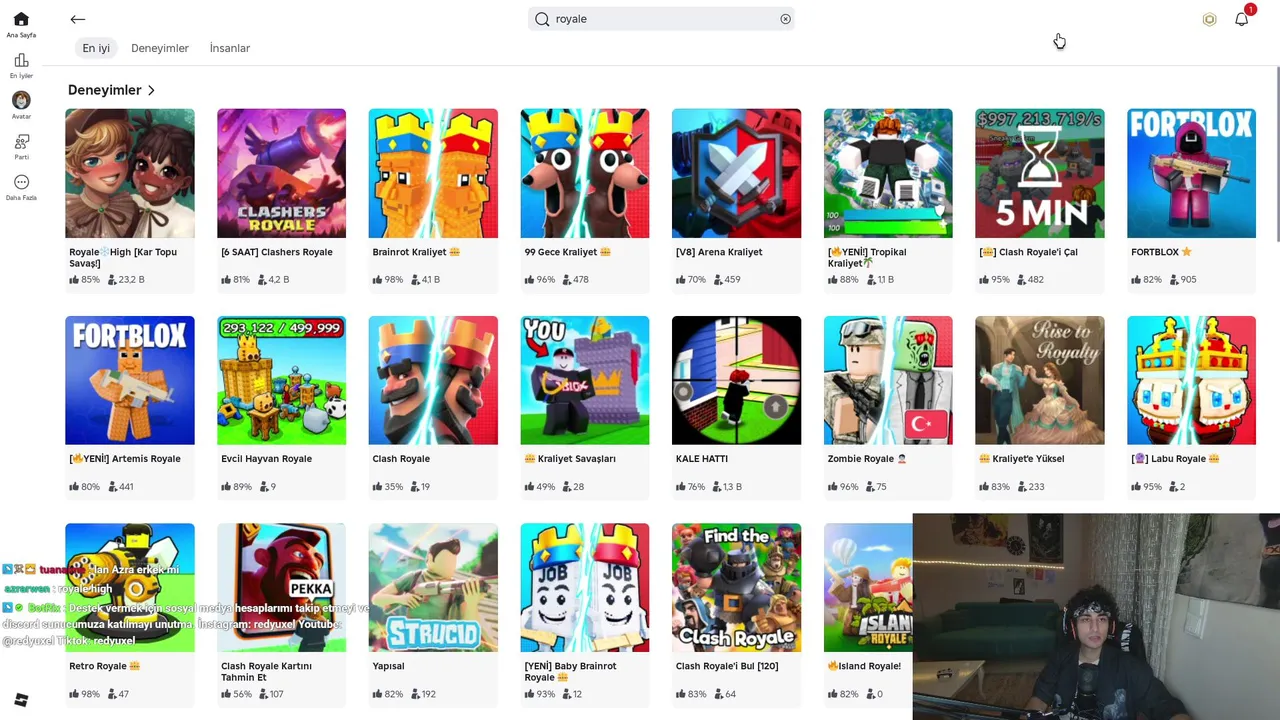Click the search magnifier icon

point(542,19)
